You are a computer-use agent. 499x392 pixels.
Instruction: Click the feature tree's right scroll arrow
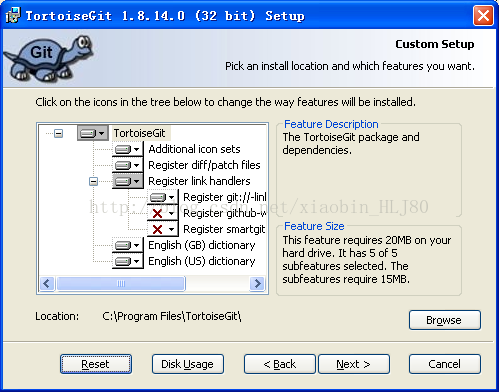tap(257, 284)
